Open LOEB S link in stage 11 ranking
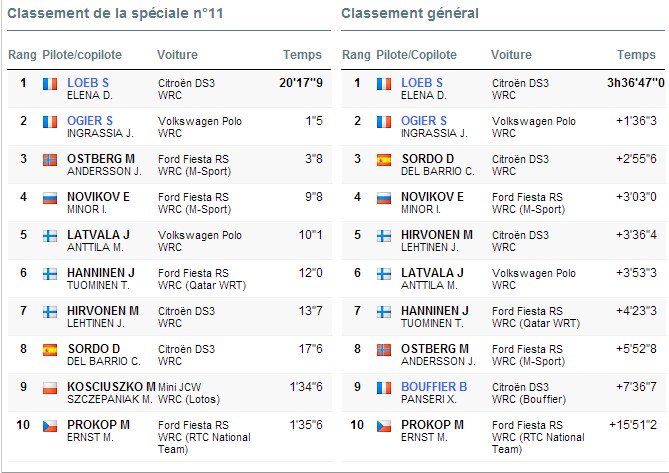669x473 pixels. click(x=88, y=83)
